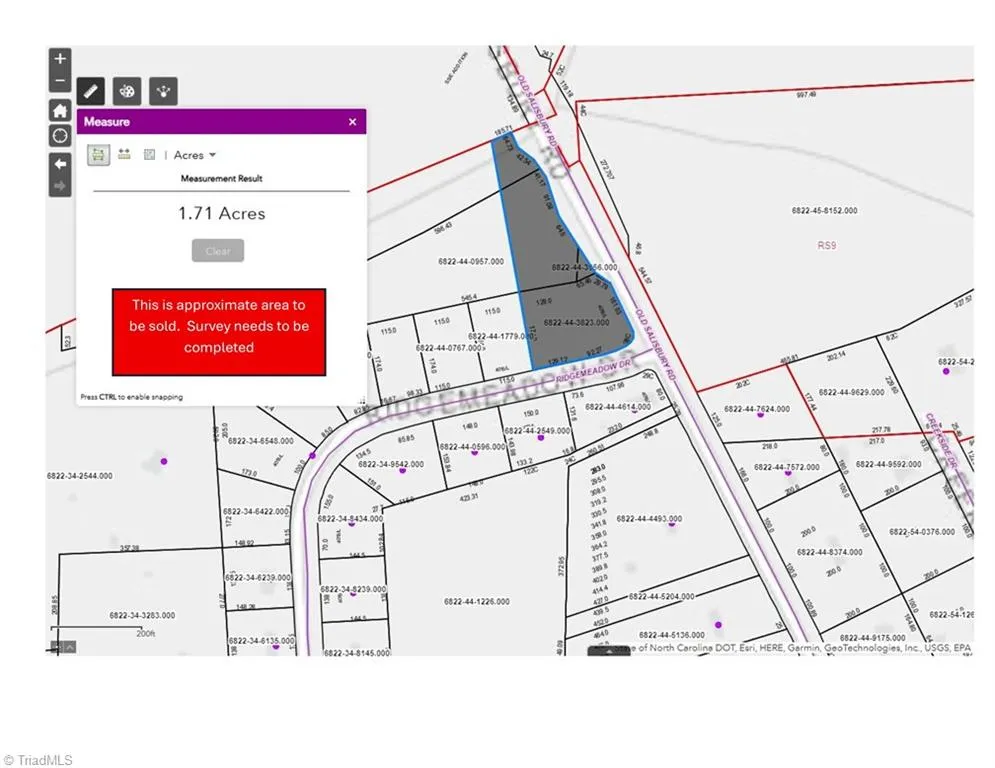Click the my location crosshair button
Viewport: 995px width, 768px height.
[x=60, y=136]
